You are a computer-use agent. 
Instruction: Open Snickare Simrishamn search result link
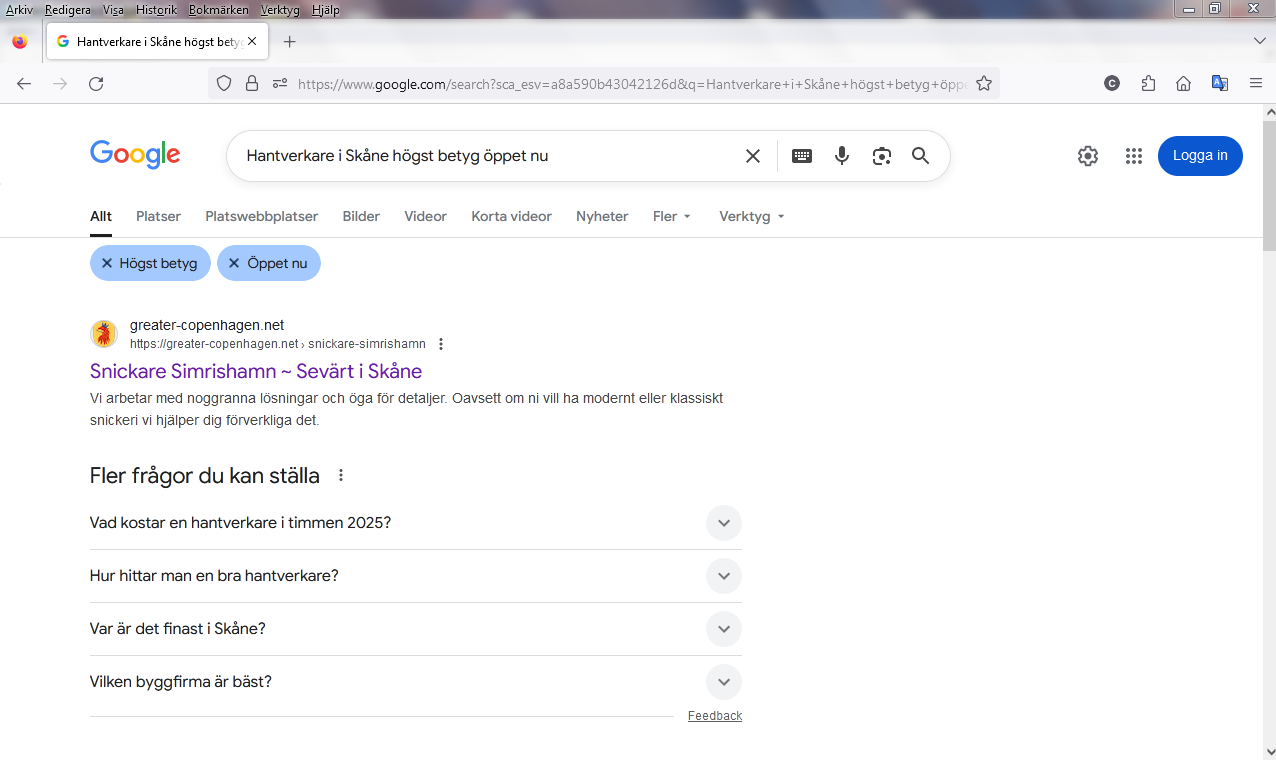[256, 371]
